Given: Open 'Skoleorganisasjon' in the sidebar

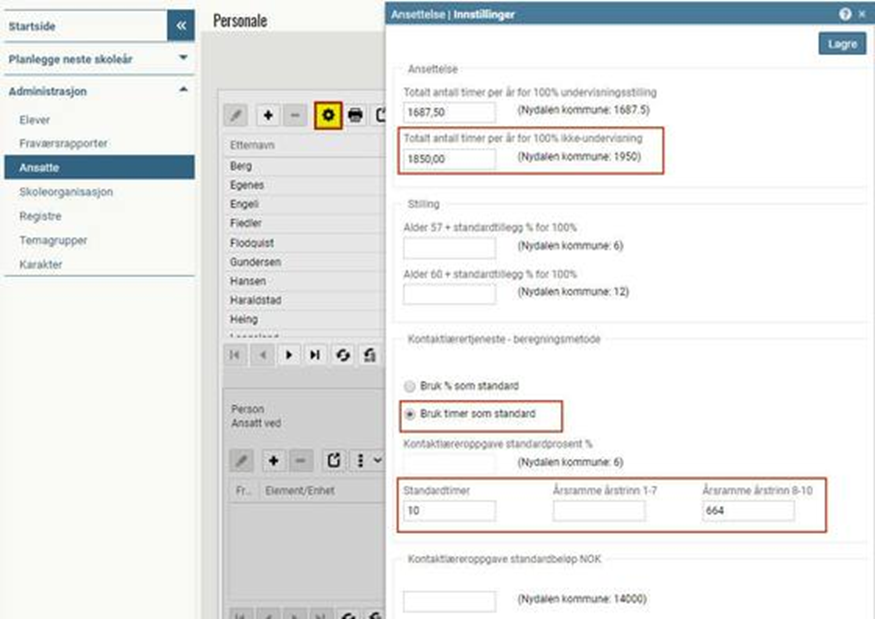Looking at the screenshot, I should [x=66, y=192].
